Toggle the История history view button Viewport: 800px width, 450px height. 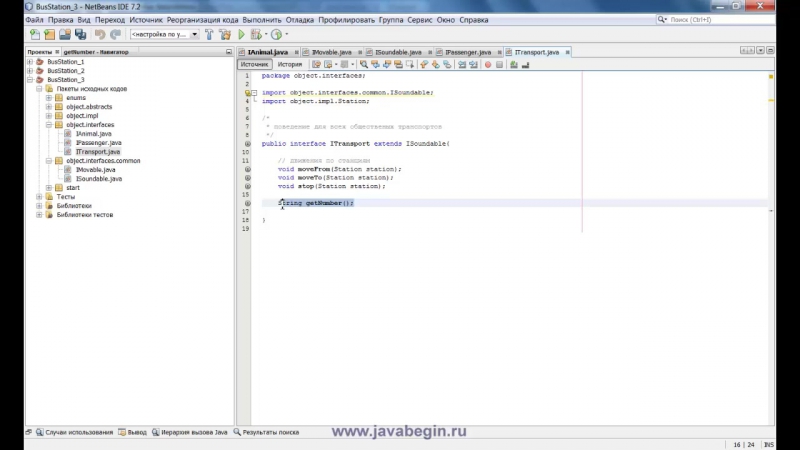[289, 64]
